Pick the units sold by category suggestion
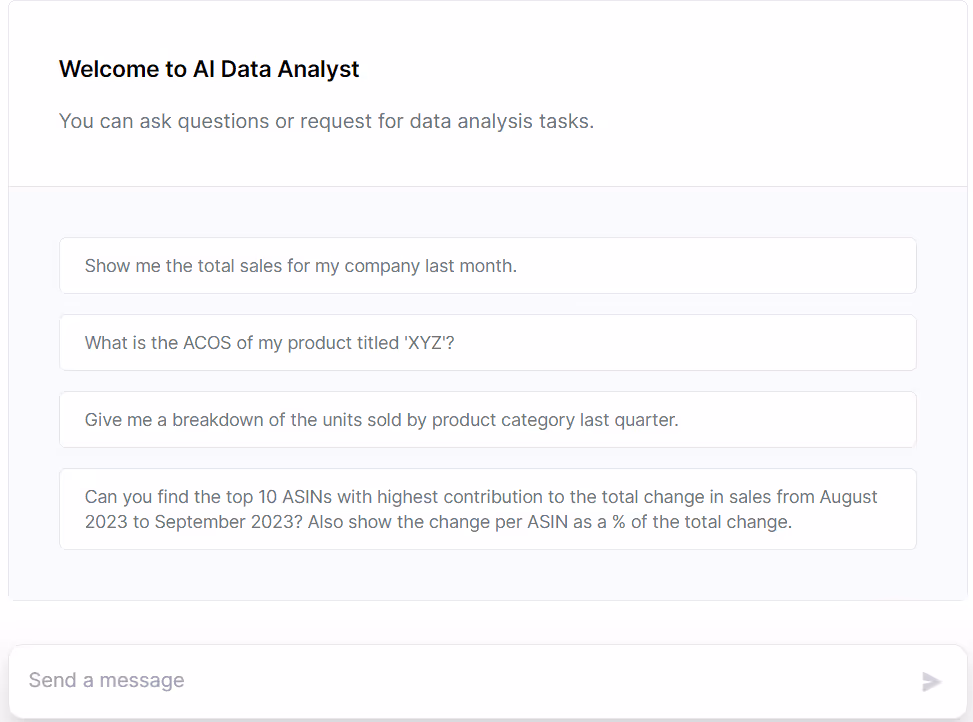 (x=487, y=420)
